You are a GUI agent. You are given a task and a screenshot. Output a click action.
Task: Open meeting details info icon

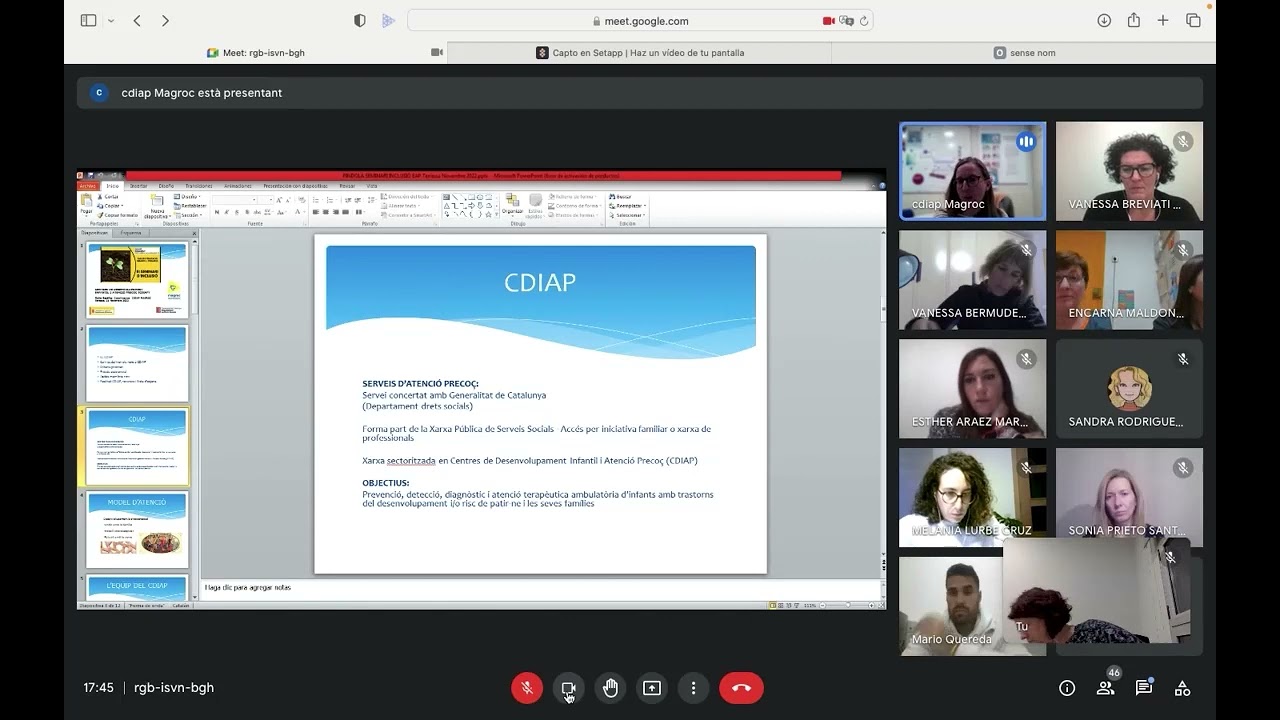tap(1067, 688)
